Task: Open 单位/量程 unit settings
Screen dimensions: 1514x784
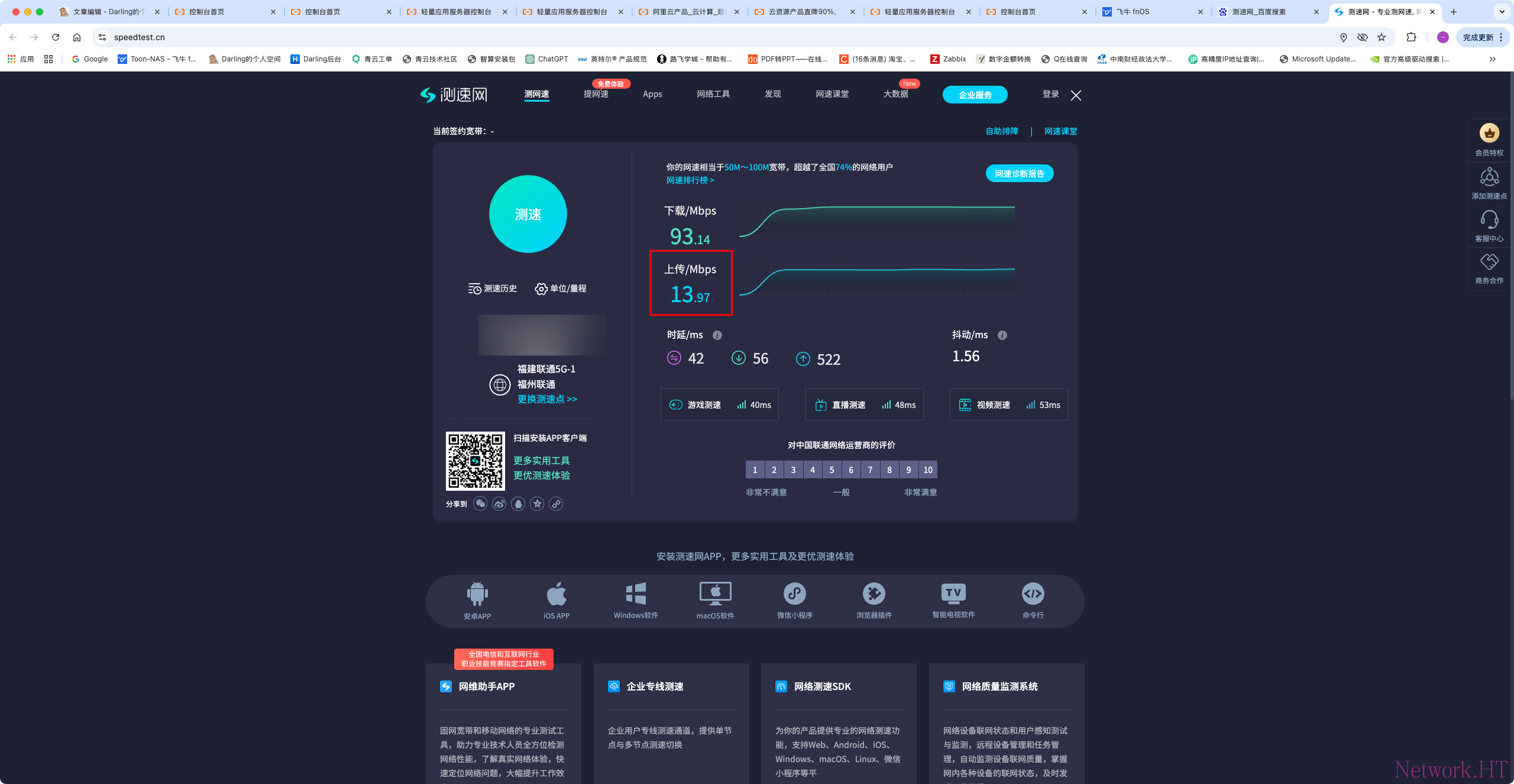Action: click(561, 289)
